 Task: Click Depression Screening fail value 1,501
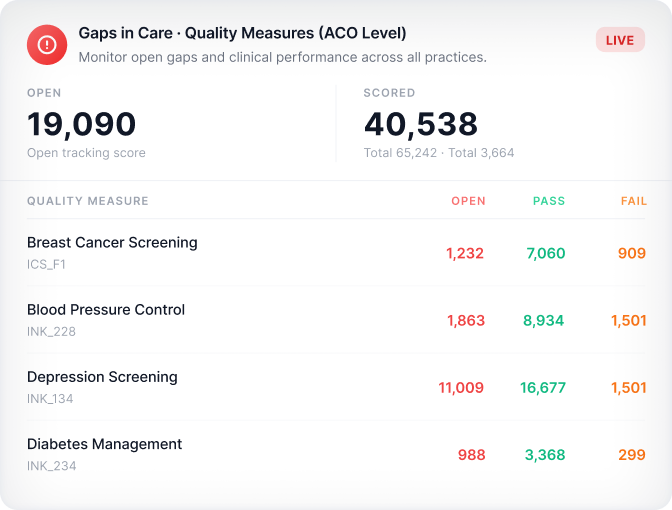pos(629,388)
